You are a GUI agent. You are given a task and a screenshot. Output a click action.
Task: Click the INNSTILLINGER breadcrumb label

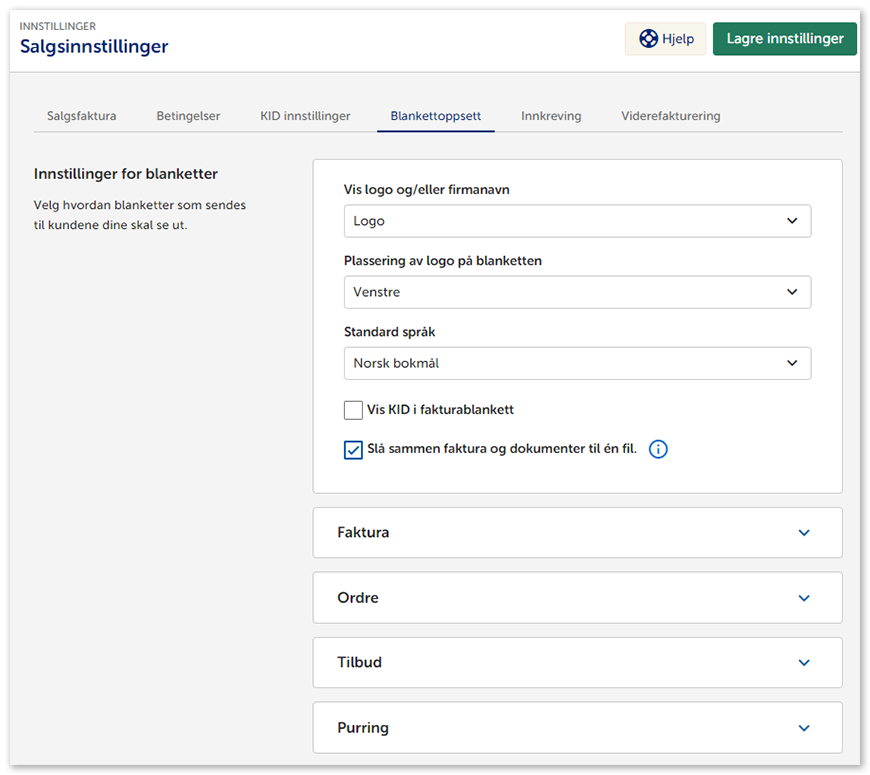click(58, 26)
